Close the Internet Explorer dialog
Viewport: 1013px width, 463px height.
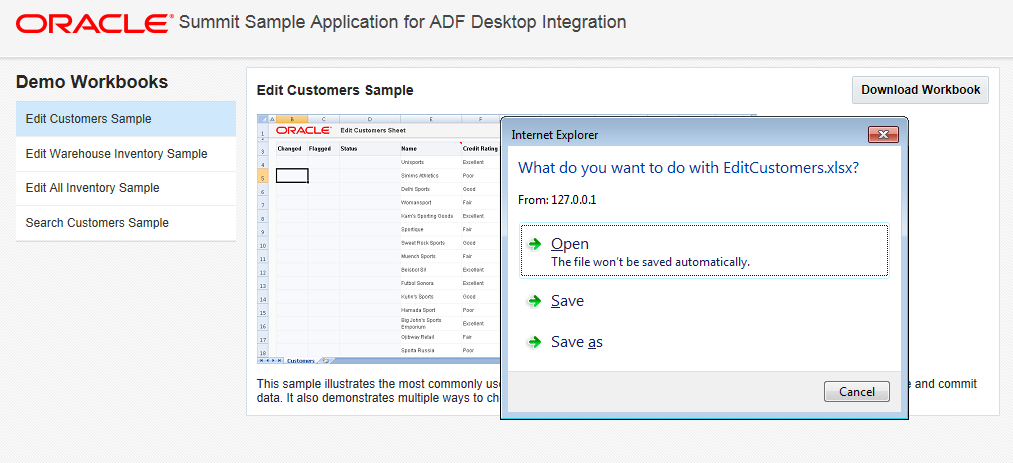click(884, 135)
